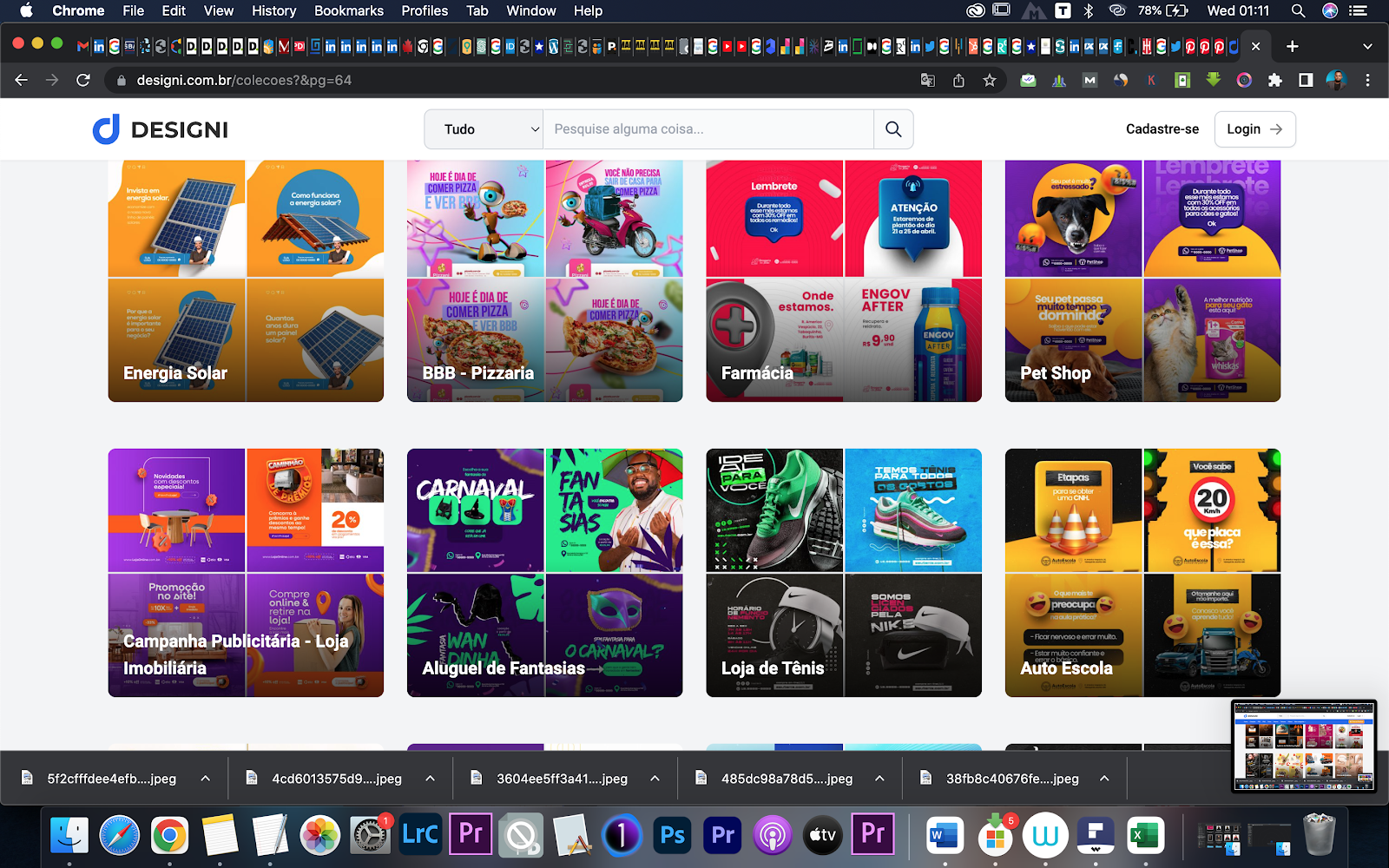Open Spotlight search in menu bar

pyautogui.click(x=1298, y=10)
